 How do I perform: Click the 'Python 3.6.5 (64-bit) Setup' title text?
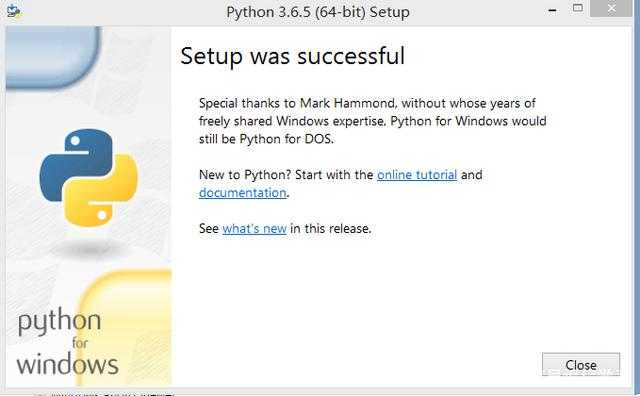318,12
